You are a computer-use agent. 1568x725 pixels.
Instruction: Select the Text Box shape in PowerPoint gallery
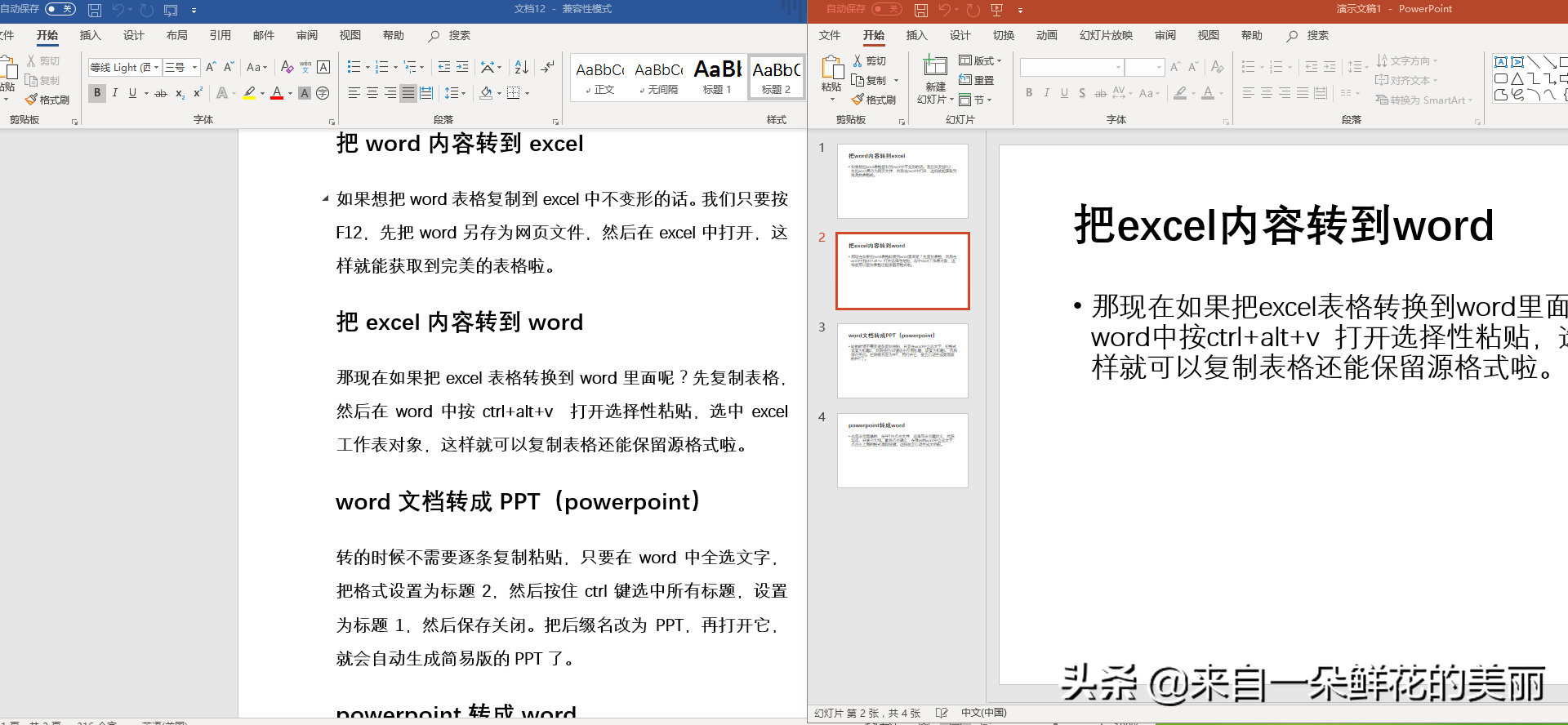point(1501,62)
